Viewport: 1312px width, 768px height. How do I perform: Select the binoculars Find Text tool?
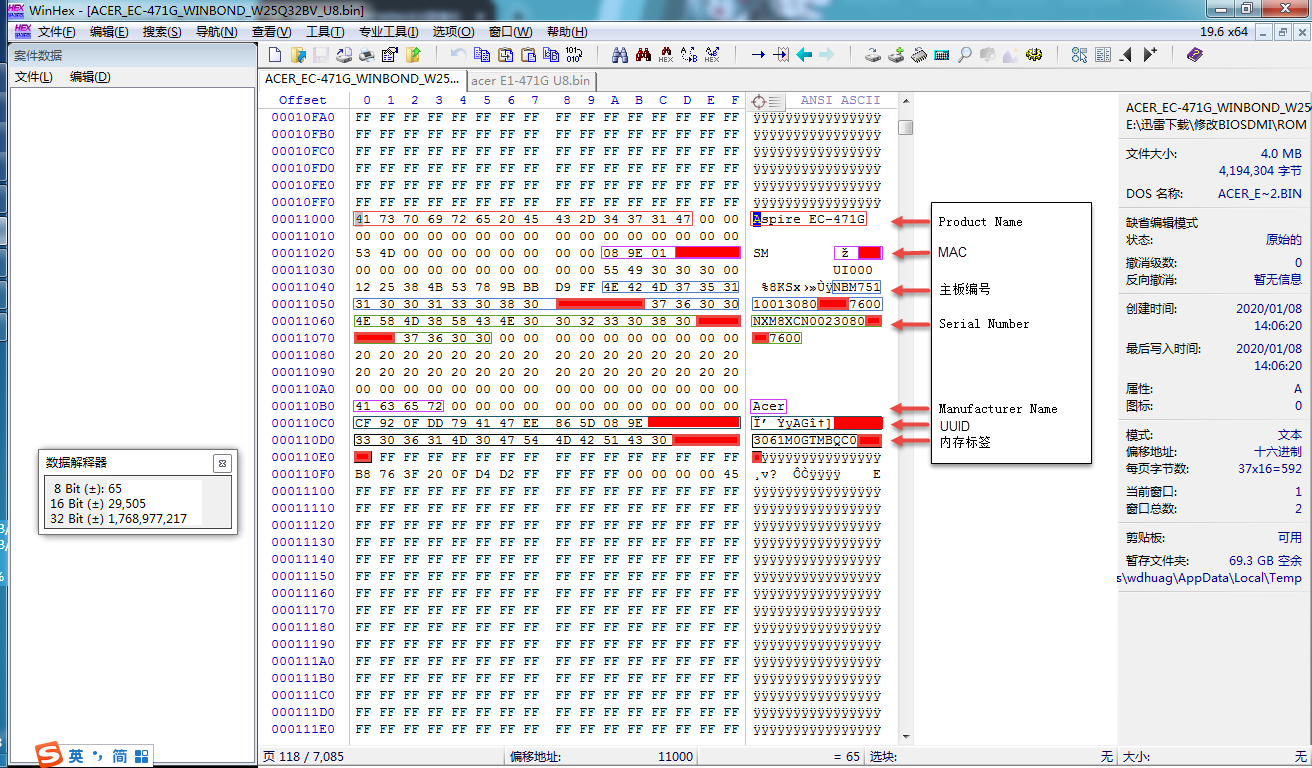pos(618,55)
